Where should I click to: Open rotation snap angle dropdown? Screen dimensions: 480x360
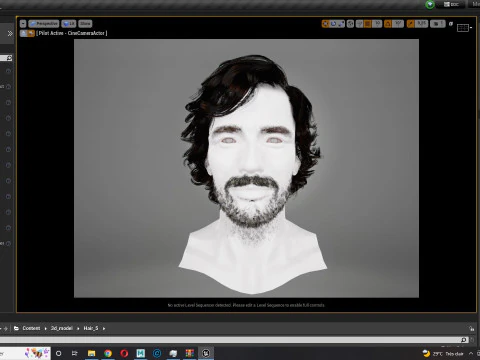pos(398,24)
